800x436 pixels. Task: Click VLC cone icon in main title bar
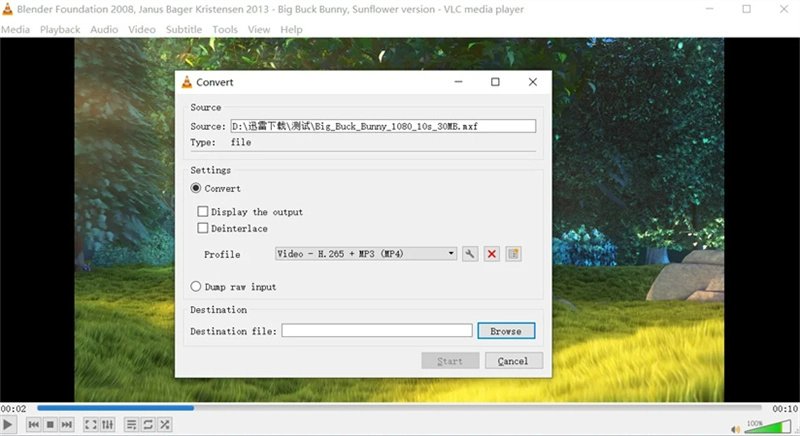8,9
